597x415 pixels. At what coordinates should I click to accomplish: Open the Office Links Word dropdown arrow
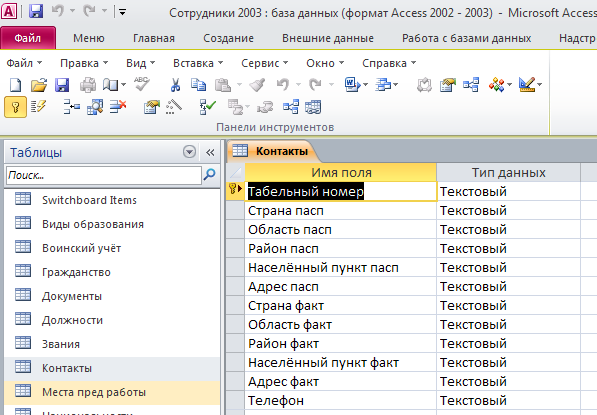click(366, 85)
